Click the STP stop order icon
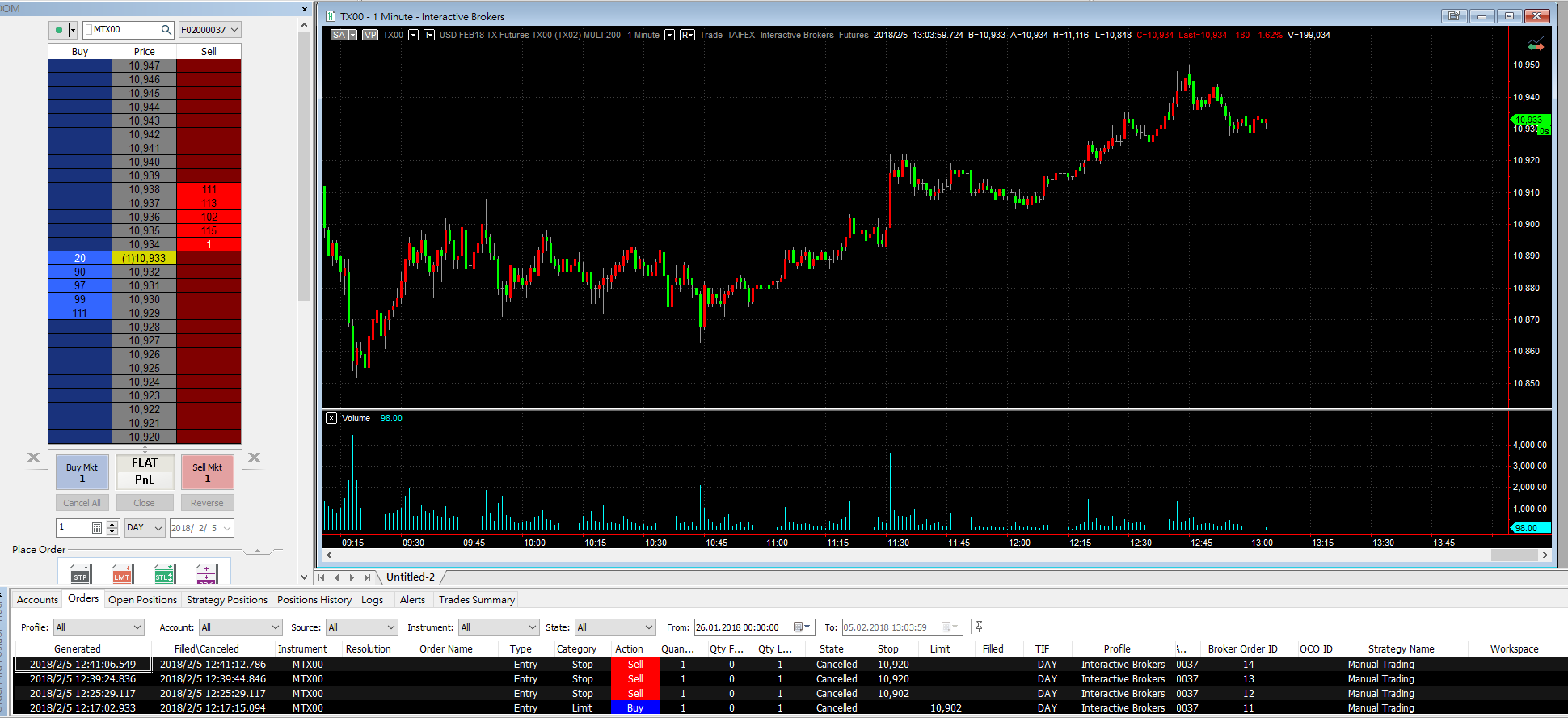 point(80,573)
